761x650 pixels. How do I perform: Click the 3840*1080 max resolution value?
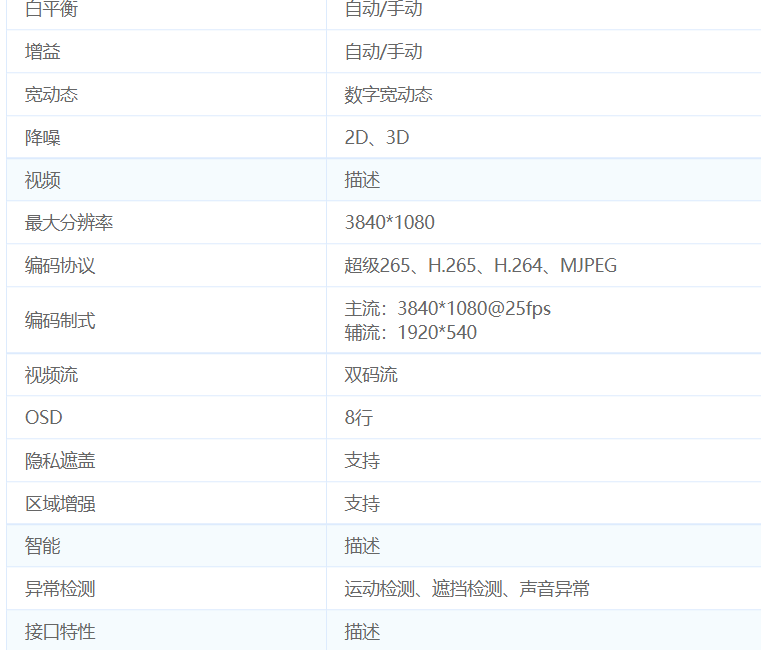(x=389, y=223)
